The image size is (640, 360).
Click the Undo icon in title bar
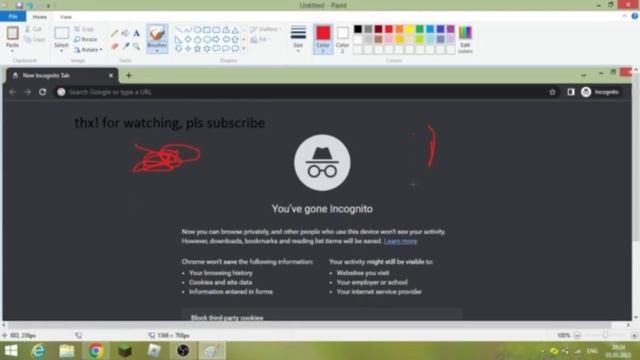31,6
